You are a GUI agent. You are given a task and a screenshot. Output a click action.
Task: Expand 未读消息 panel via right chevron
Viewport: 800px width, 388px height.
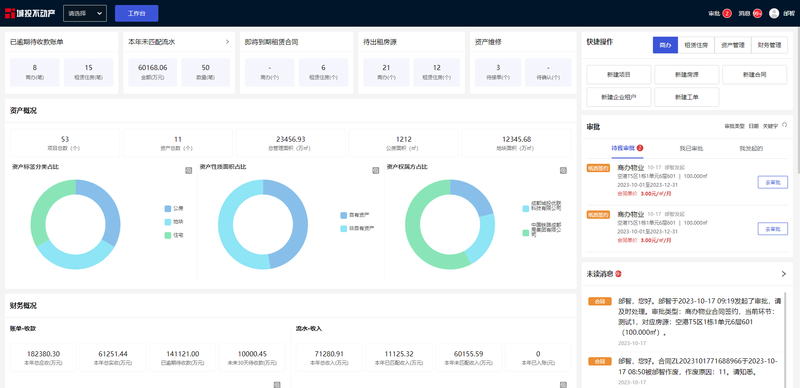pos(784,274)
